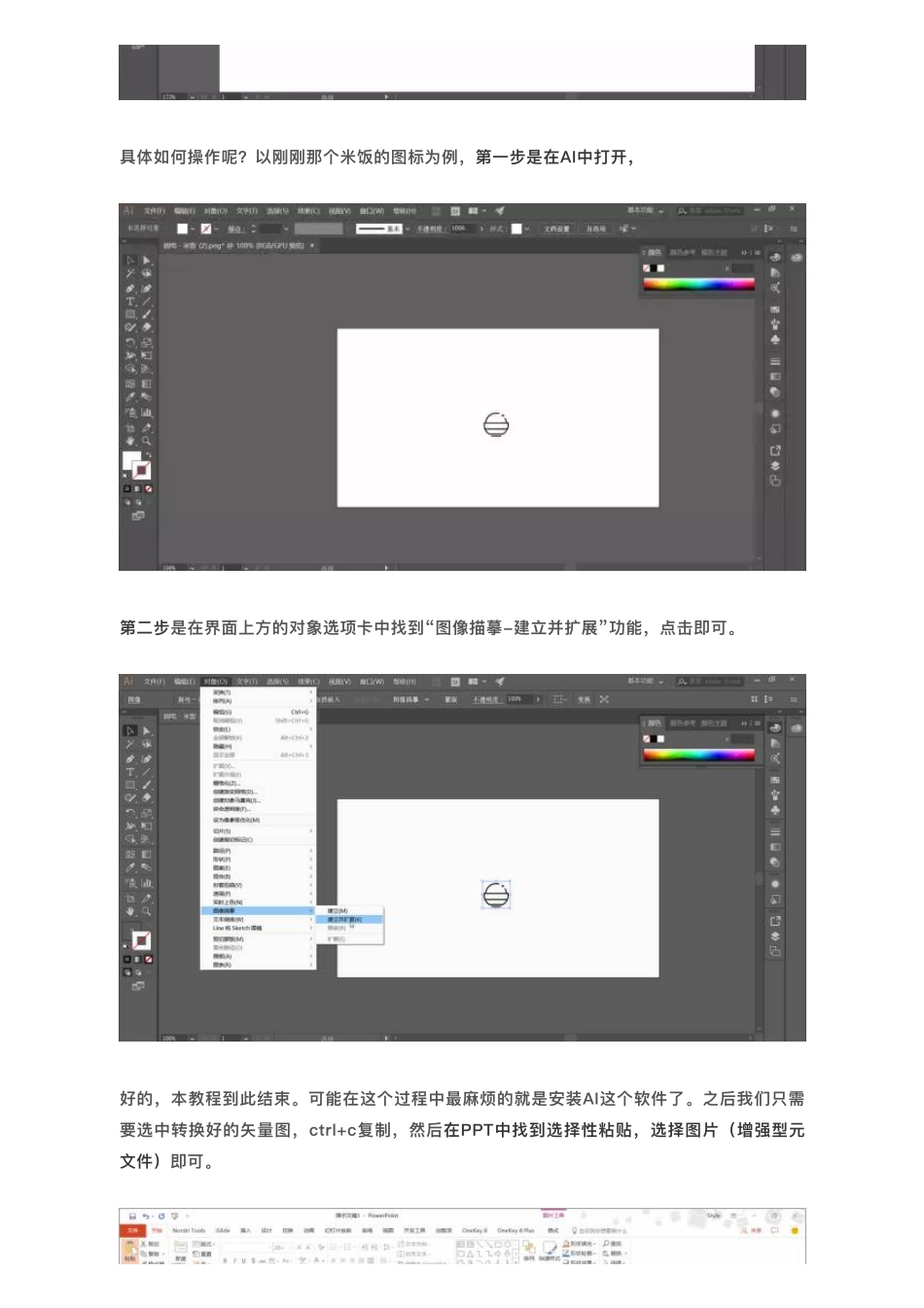Pick a color from upper Illustrator's spectrum bar
924x1308 pixels.
click(698, 284)
